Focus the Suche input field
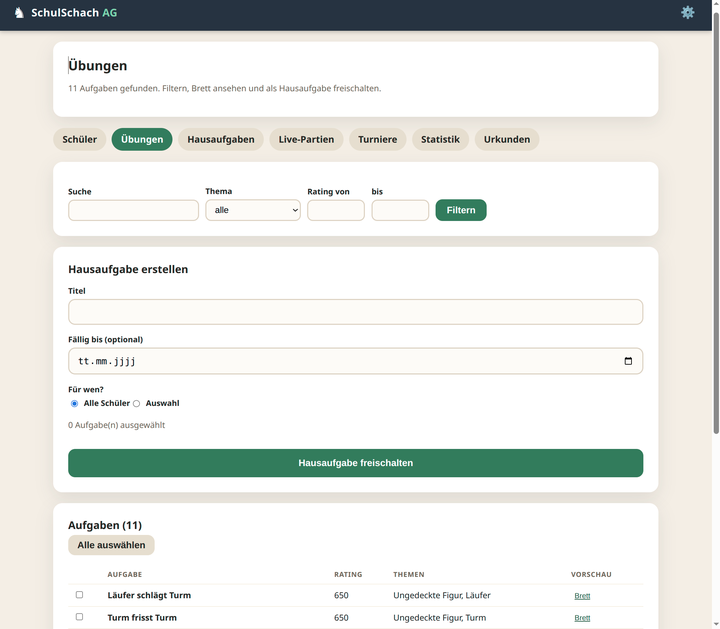720x629 pixels. pyautogui.click(x=133, y=210)
